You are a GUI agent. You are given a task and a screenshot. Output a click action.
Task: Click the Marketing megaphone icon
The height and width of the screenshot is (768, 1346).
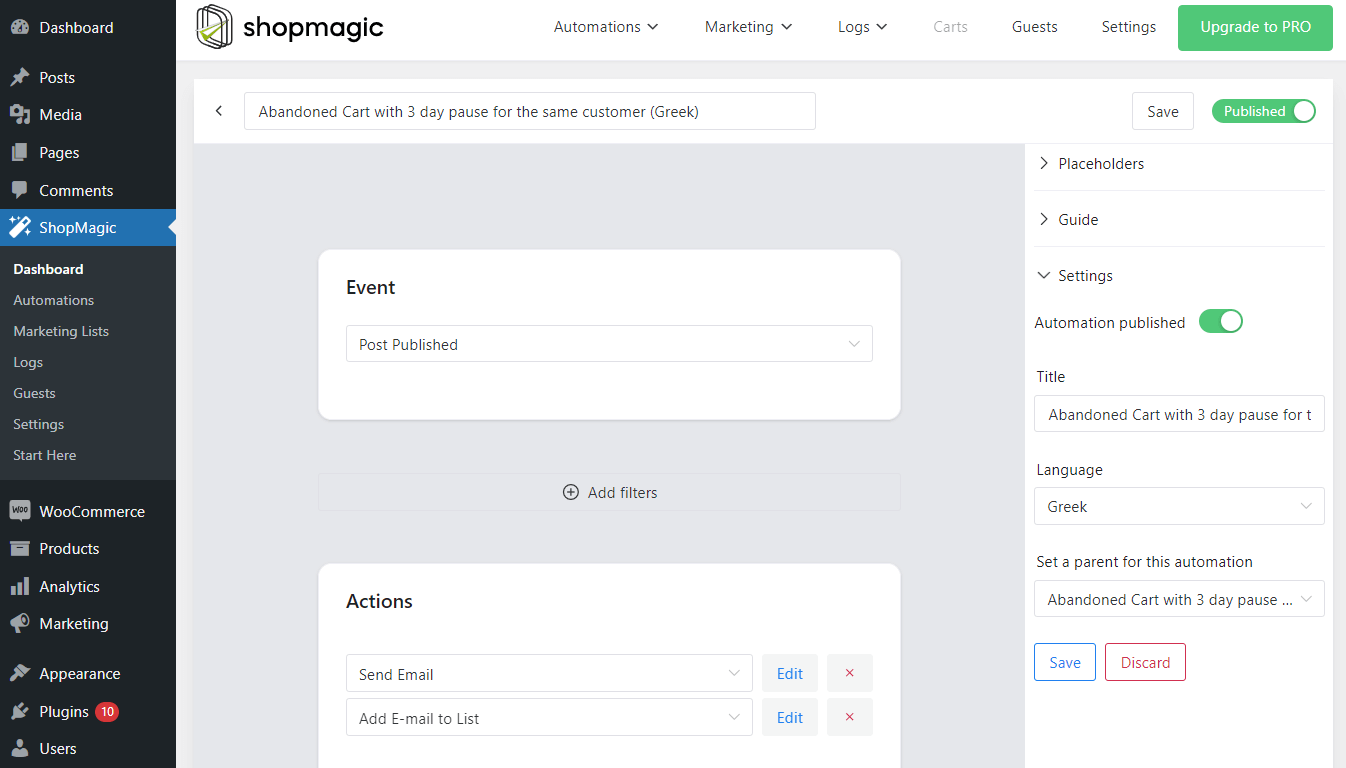tap(20, 624)
